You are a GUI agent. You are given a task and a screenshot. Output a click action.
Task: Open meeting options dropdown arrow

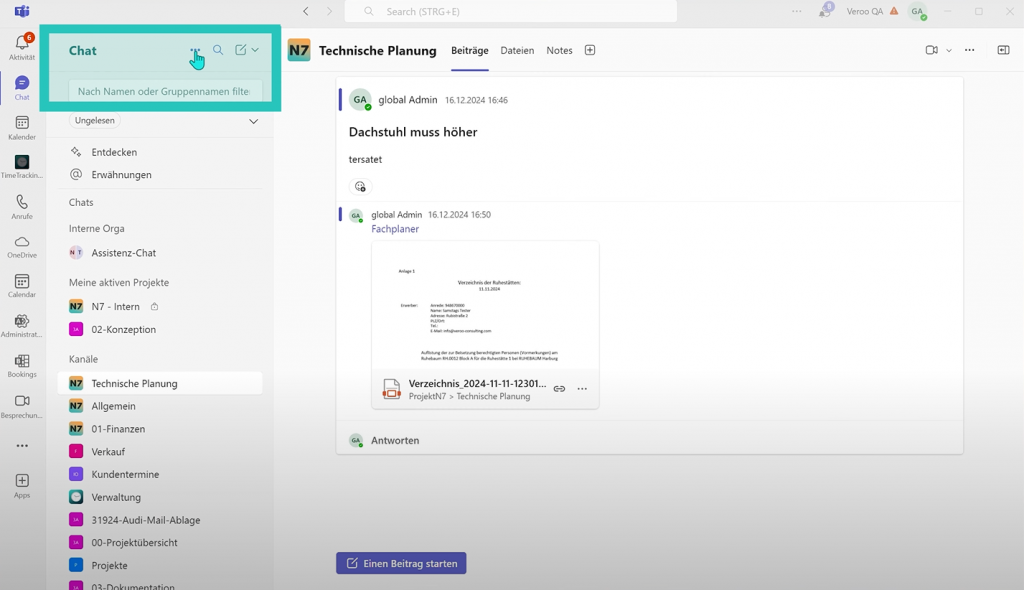pos(949,50)
